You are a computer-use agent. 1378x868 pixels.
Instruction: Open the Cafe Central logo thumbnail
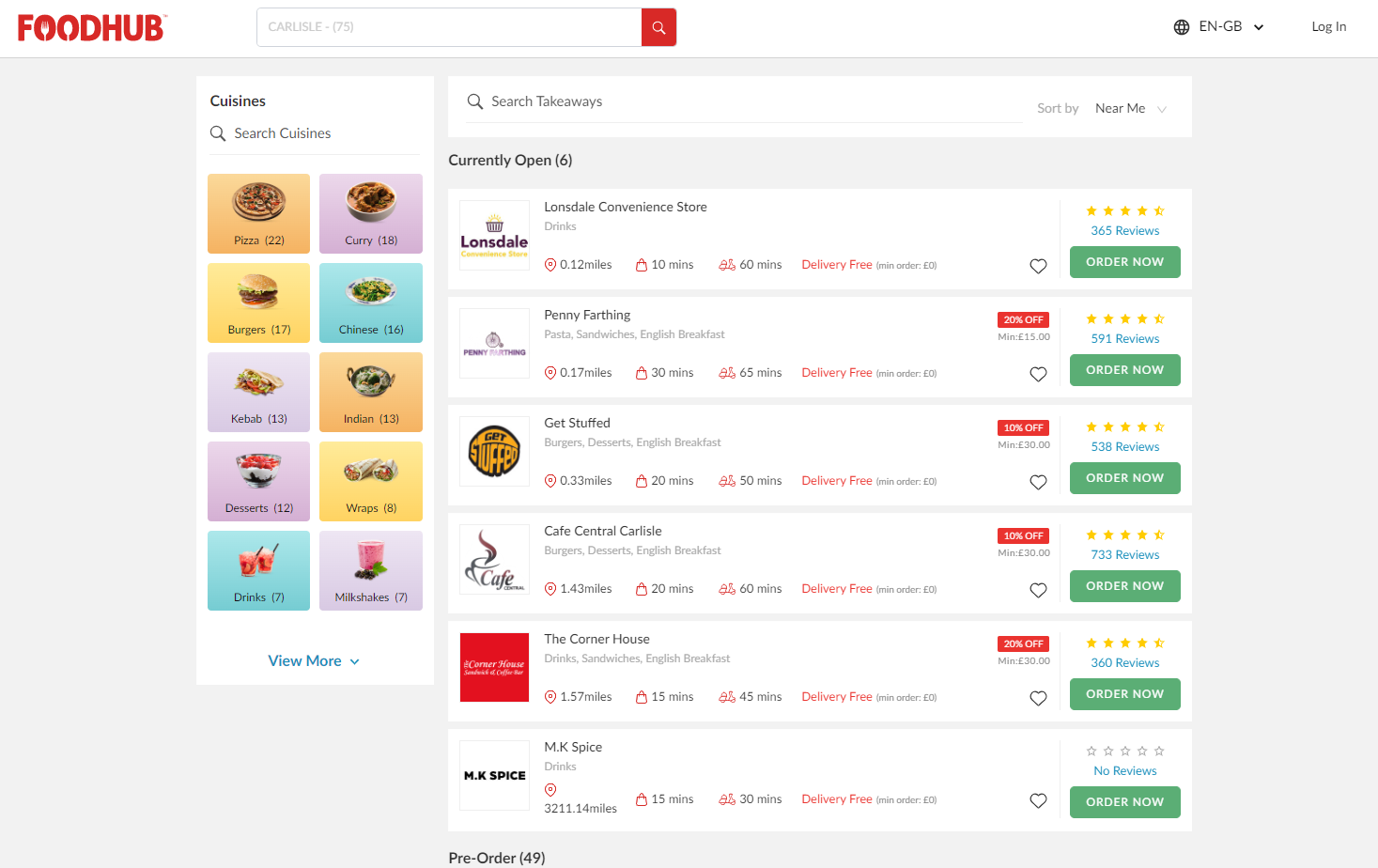coord(494,559)
